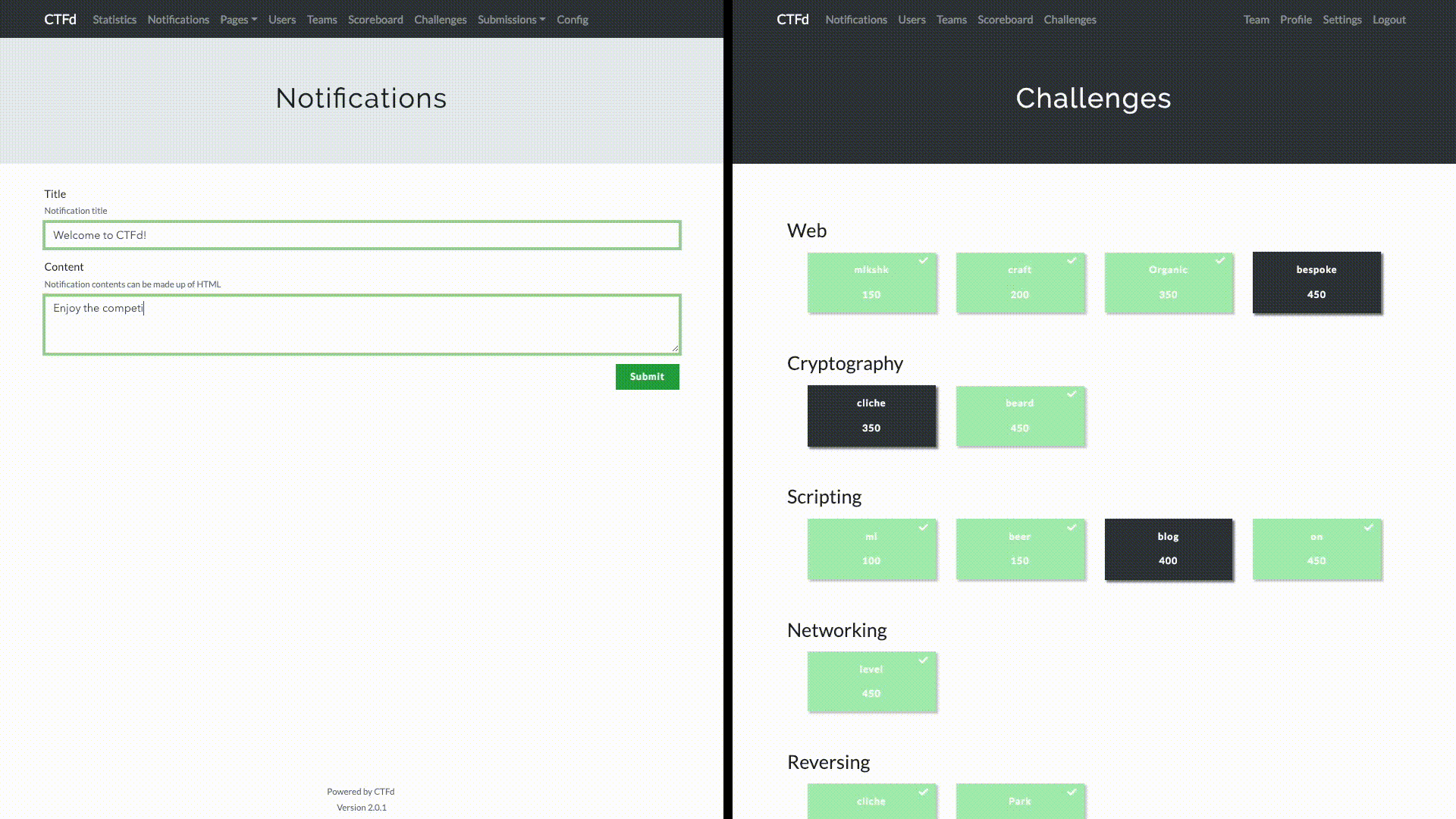Viewport: 1456px width, 819px height.
Task: Toggle solved state of 'cliche' cryptography challenge
Action: (870, 415)
